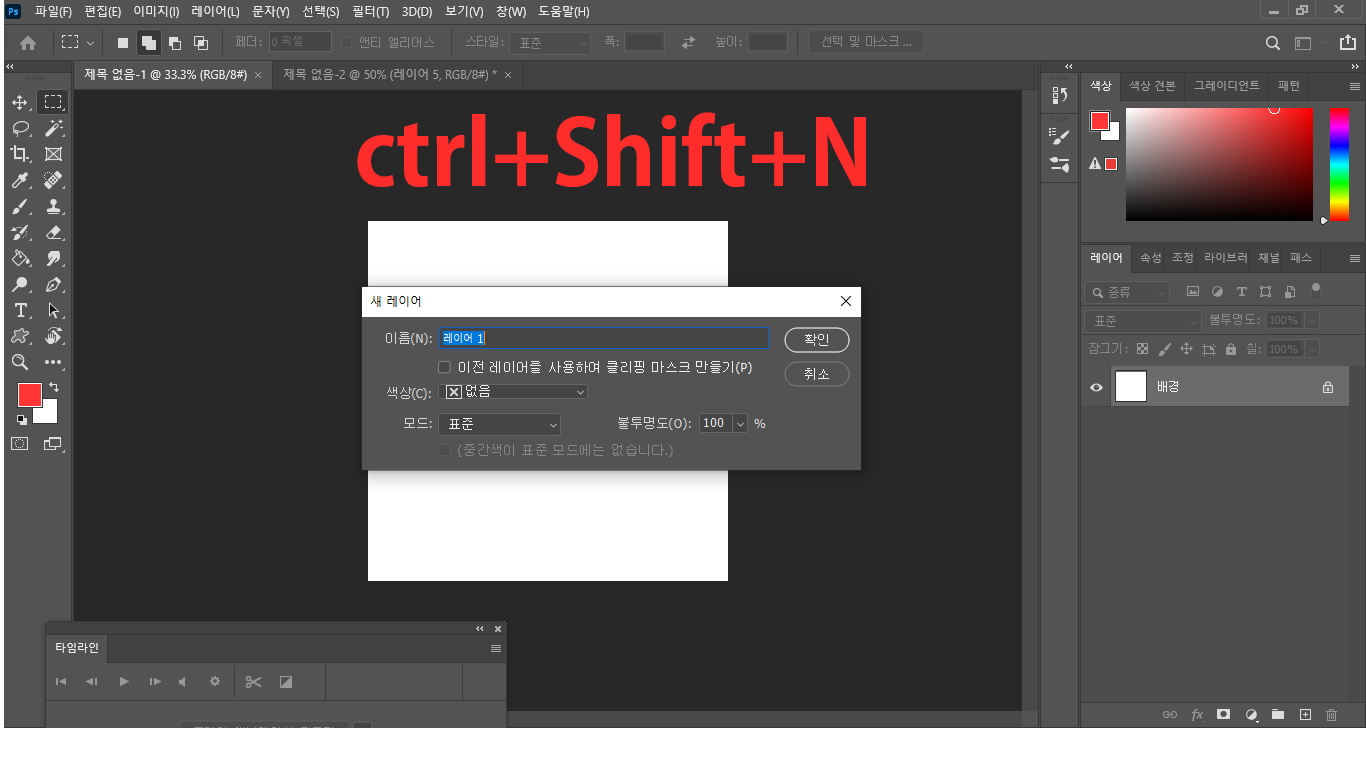
Task: Select the Custom Shape tool
Action: click(x=19, y=336)
